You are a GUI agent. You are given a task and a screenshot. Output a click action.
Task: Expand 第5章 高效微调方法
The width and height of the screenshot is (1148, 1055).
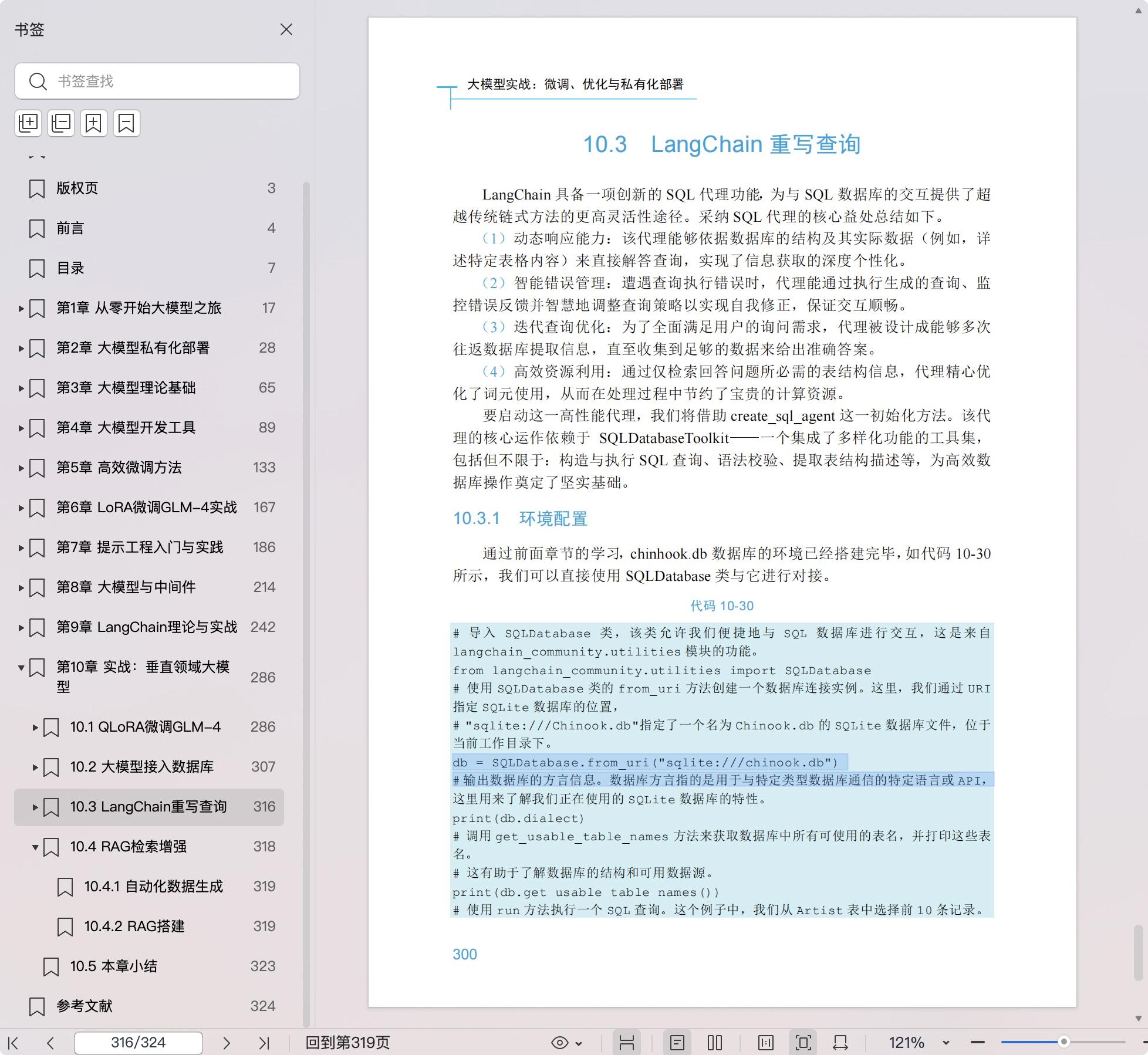coord(21,468)
